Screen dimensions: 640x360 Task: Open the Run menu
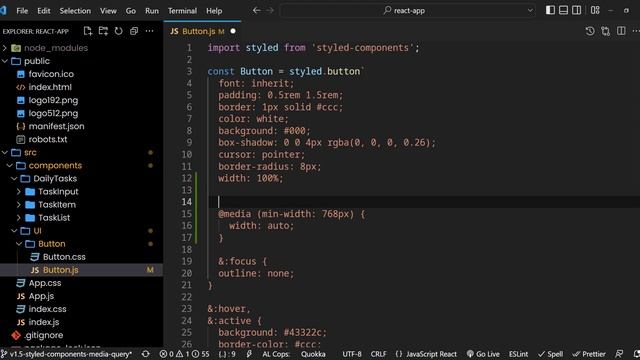coord(152,11)
